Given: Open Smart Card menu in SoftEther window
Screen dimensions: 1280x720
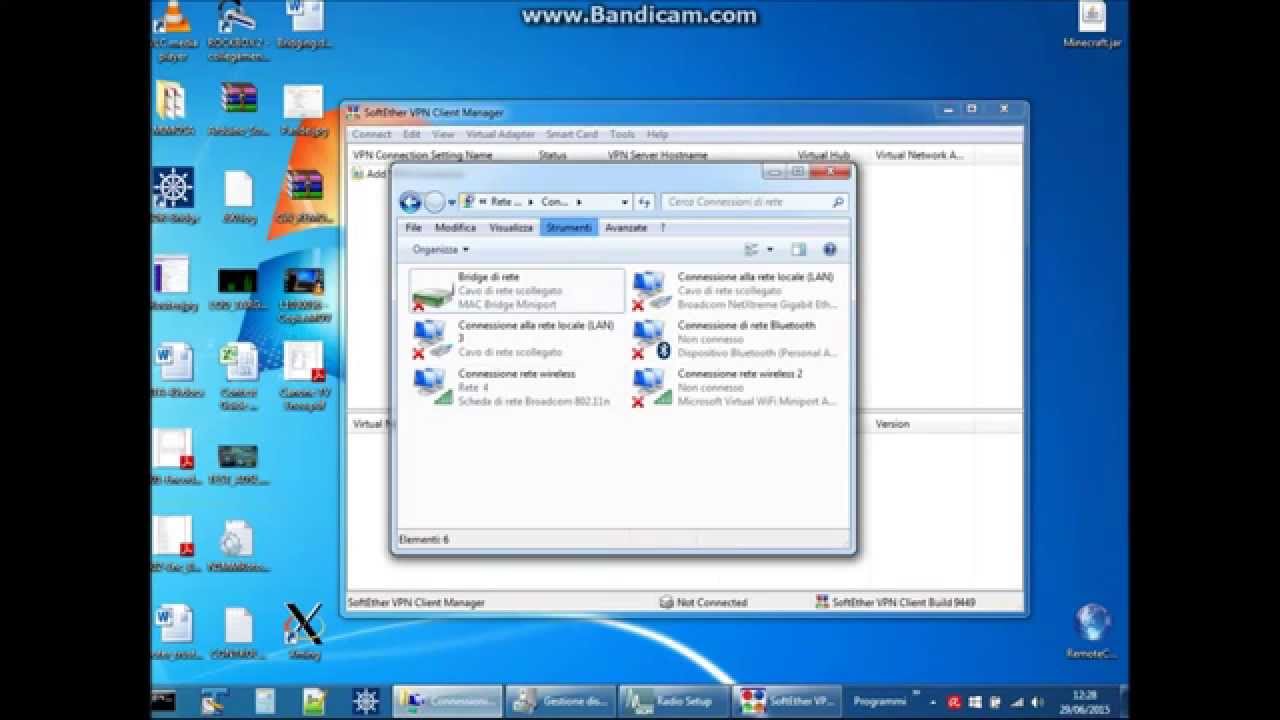Looking at the screenshot, I should [x=572, y=134].
